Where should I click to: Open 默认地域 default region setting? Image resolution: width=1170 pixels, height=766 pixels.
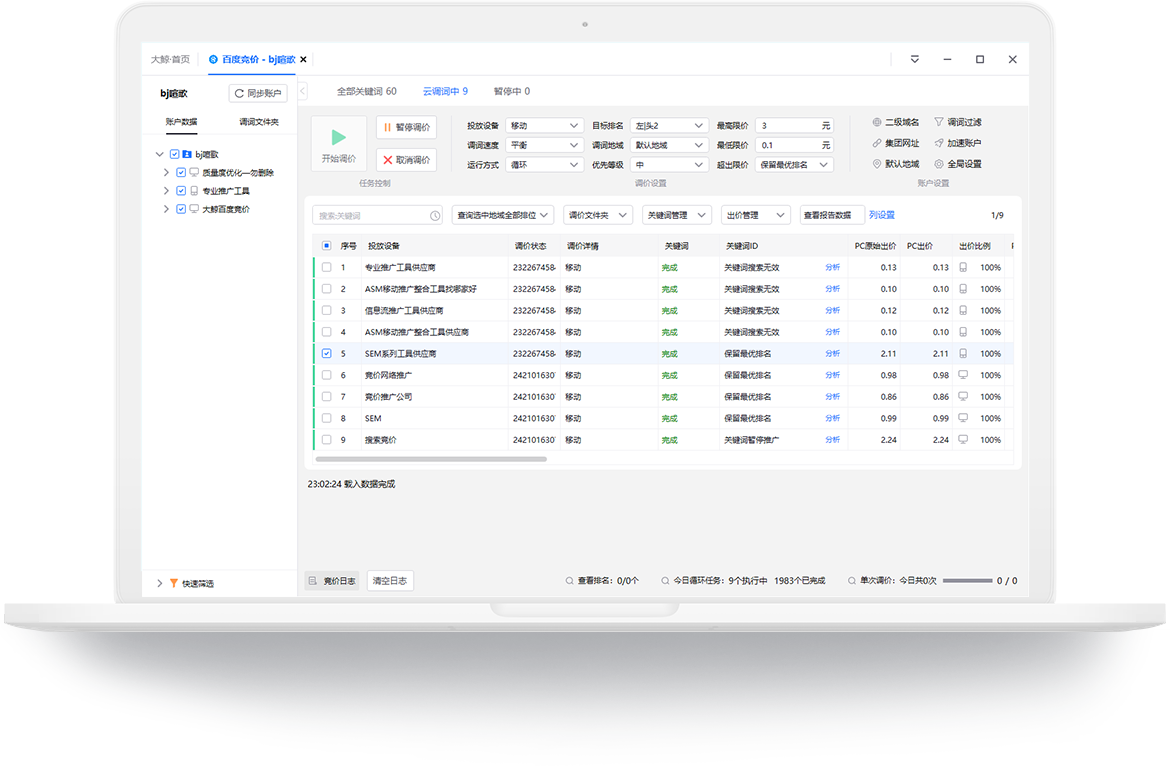pyautogui.click(x=895, y=164)
